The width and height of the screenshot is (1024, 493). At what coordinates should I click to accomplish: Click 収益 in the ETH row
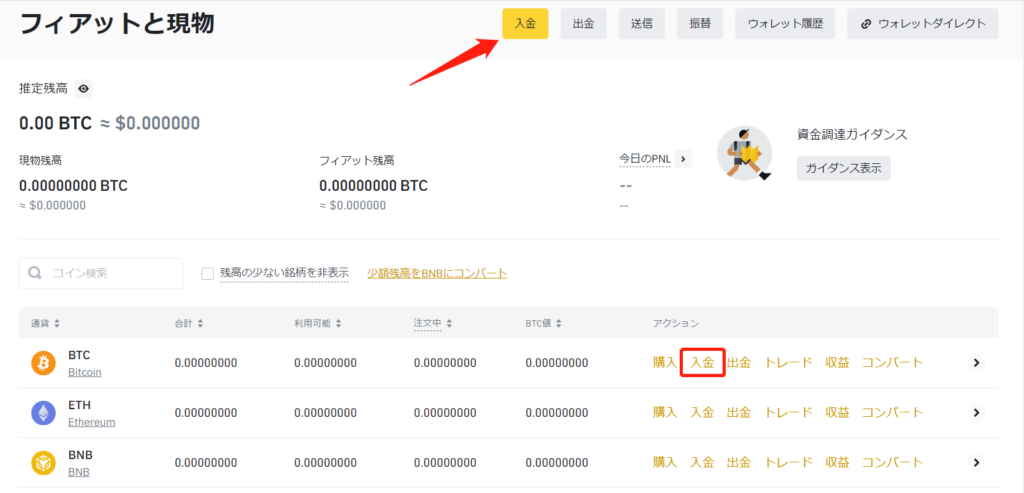pyautogui.click(x=838, y=413)
